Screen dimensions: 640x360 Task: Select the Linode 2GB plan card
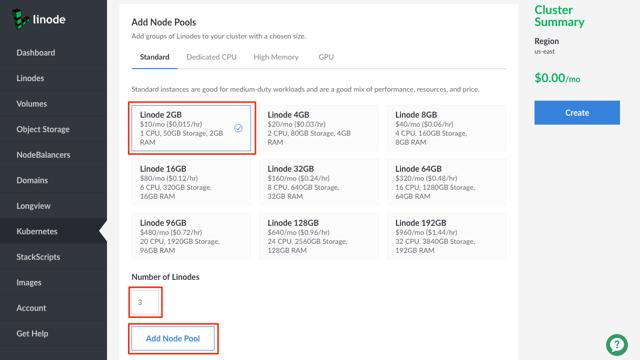tap(191, 128)
